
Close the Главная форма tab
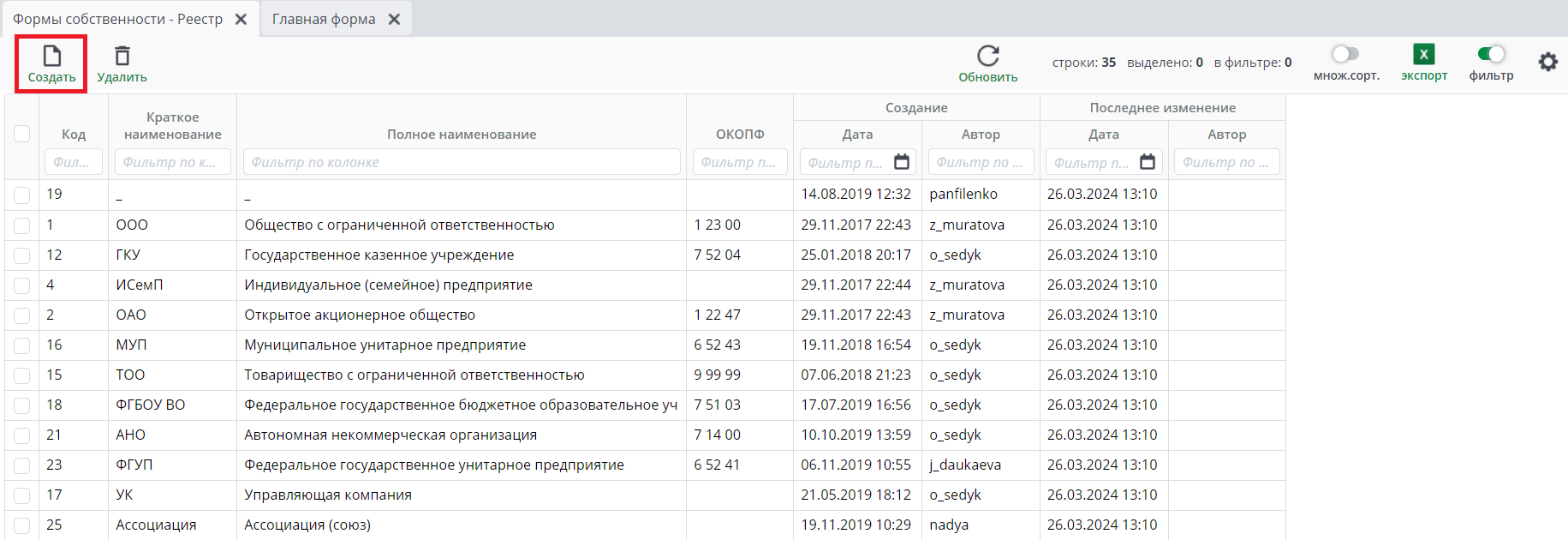tap(394, 19)
